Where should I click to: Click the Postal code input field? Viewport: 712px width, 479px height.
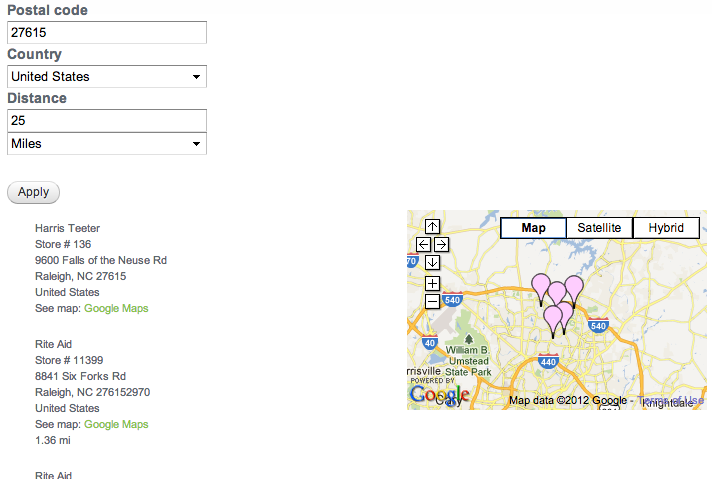pos(106,33)
